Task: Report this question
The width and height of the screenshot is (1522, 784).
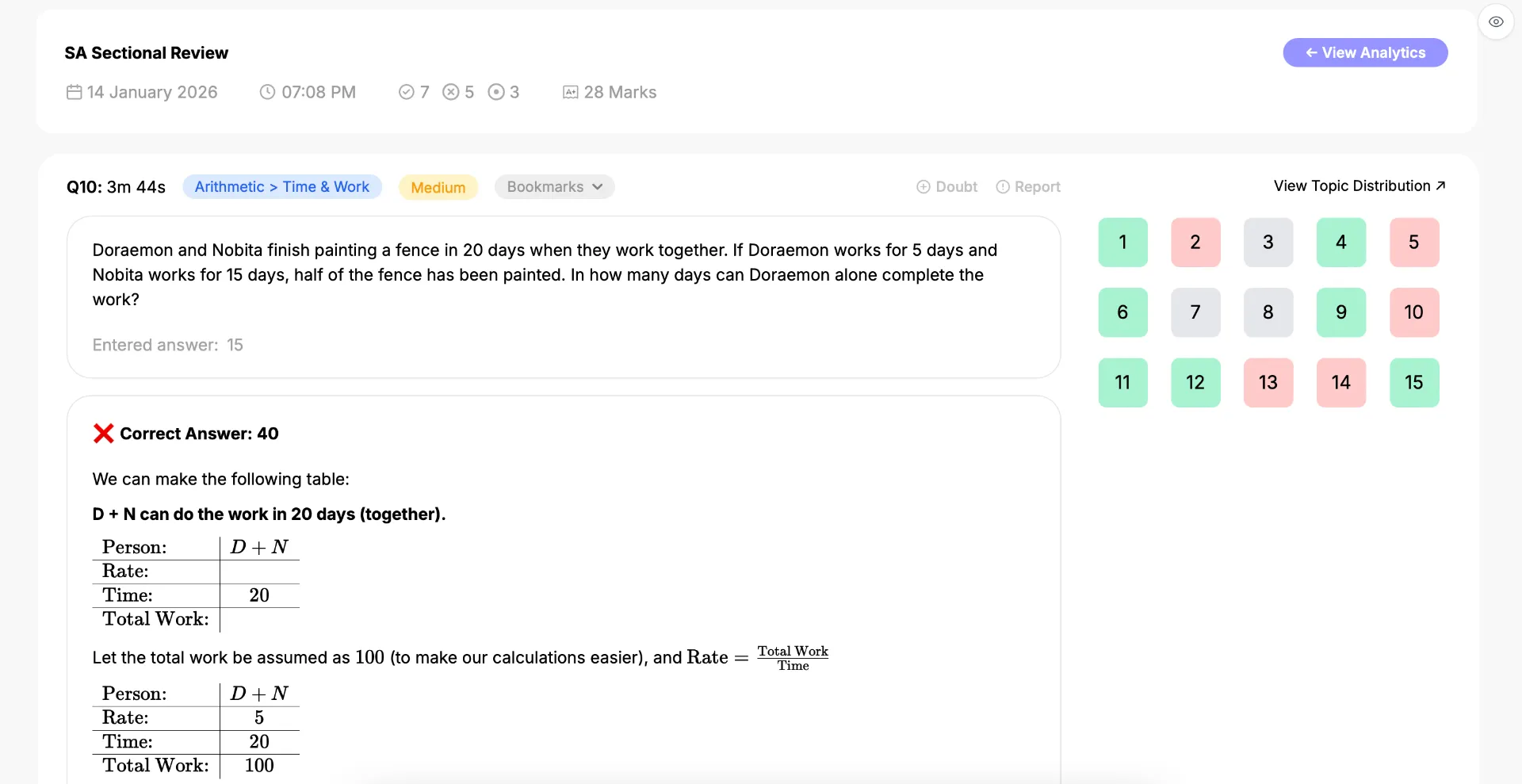Action: click(1028, 187)
